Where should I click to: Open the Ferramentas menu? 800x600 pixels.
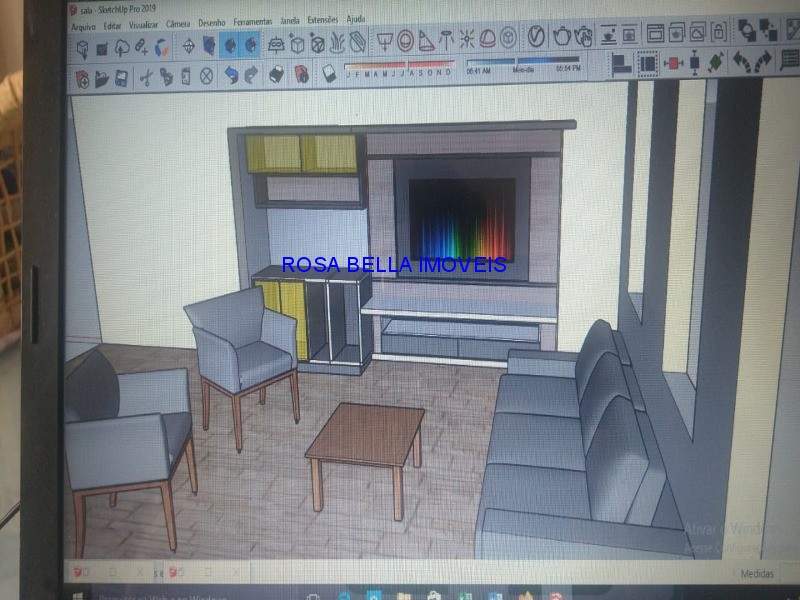tap(253, 21)
